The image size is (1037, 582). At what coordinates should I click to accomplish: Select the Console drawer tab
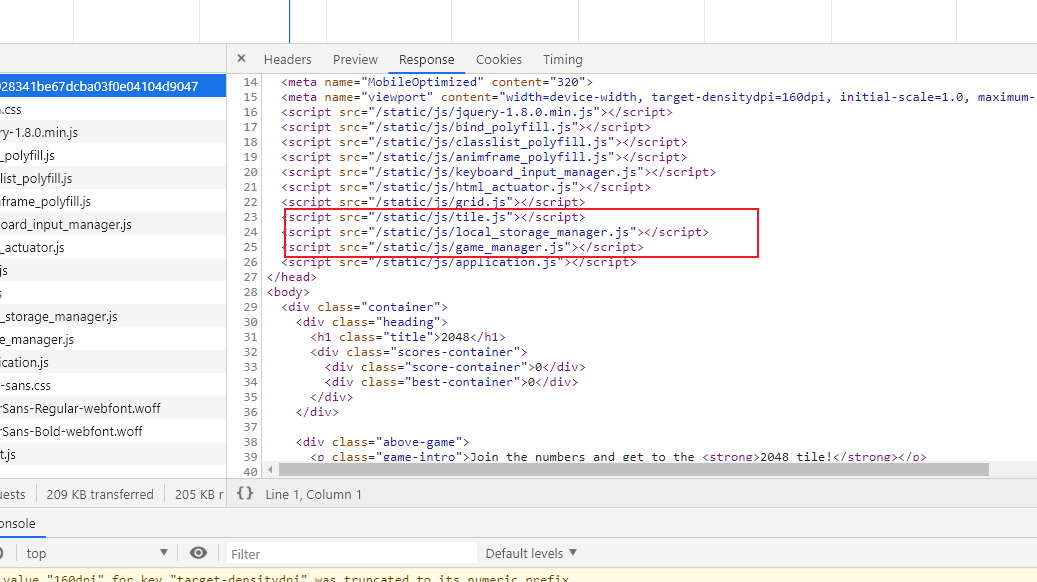pyautogui.click(x=18, y=523)
